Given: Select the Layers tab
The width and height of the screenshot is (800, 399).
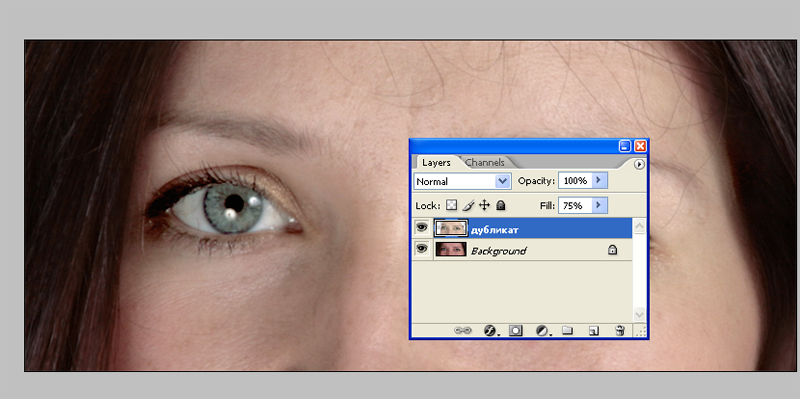Looking at the screenshot, I should [436, 162].
